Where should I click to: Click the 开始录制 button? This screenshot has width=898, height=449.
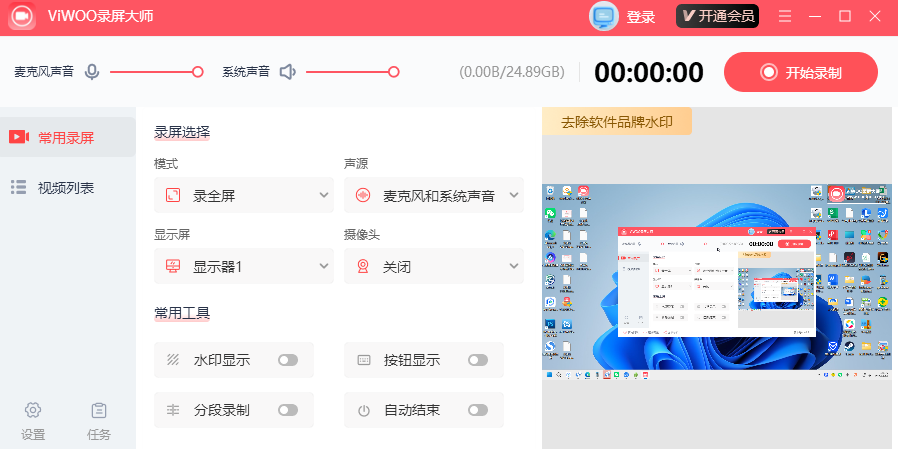tap(801, 72)
